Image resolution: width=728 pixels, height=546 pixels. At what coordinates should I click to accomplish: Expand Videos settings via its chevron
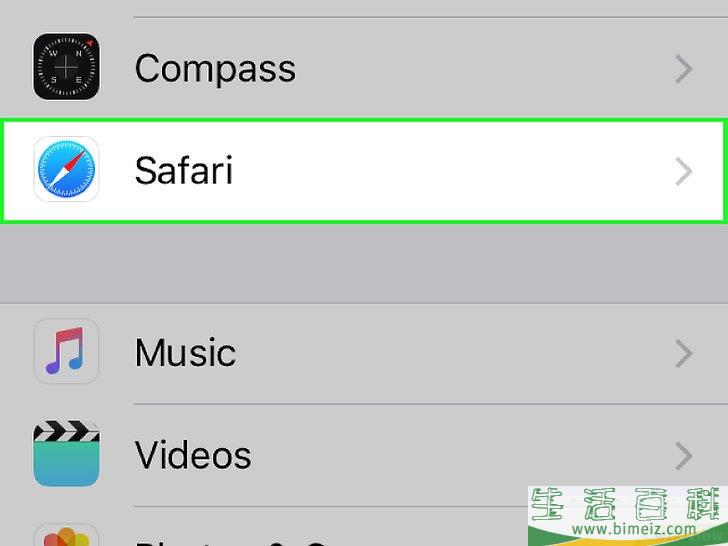pos(683,455)
